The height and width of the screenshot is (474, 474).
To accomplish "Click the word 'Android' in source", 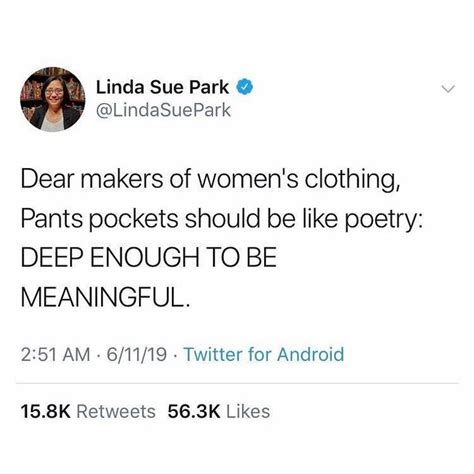I will pos(311,354).
